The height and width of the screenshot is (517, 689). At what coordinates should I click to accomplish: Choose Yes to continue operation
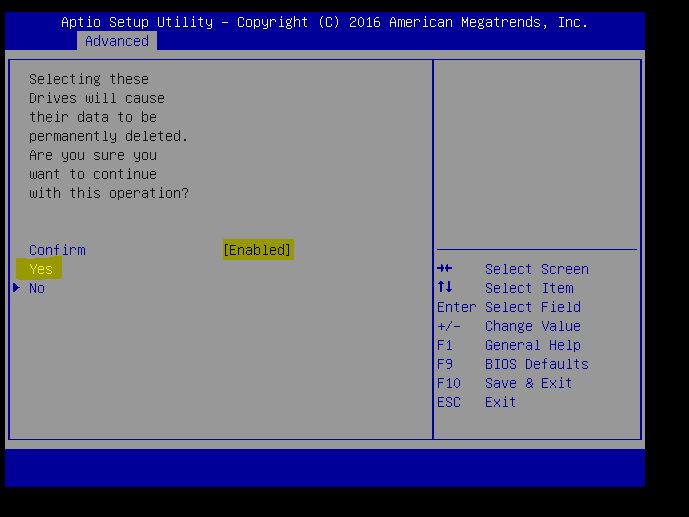click(x=39, y=269)
